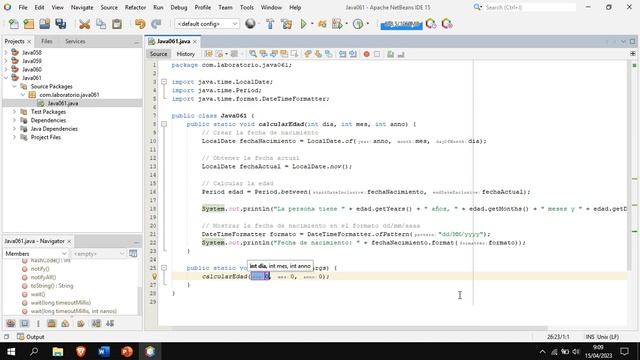This screenshot has height=360, width=640.
Task: Click the Source editor view button
Action: pyautogui.click(x=158, y=54)
